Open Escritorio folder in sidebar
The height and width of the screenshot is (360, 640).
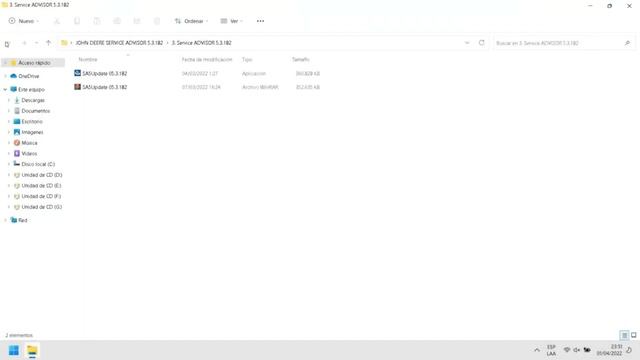click(31, 122)
